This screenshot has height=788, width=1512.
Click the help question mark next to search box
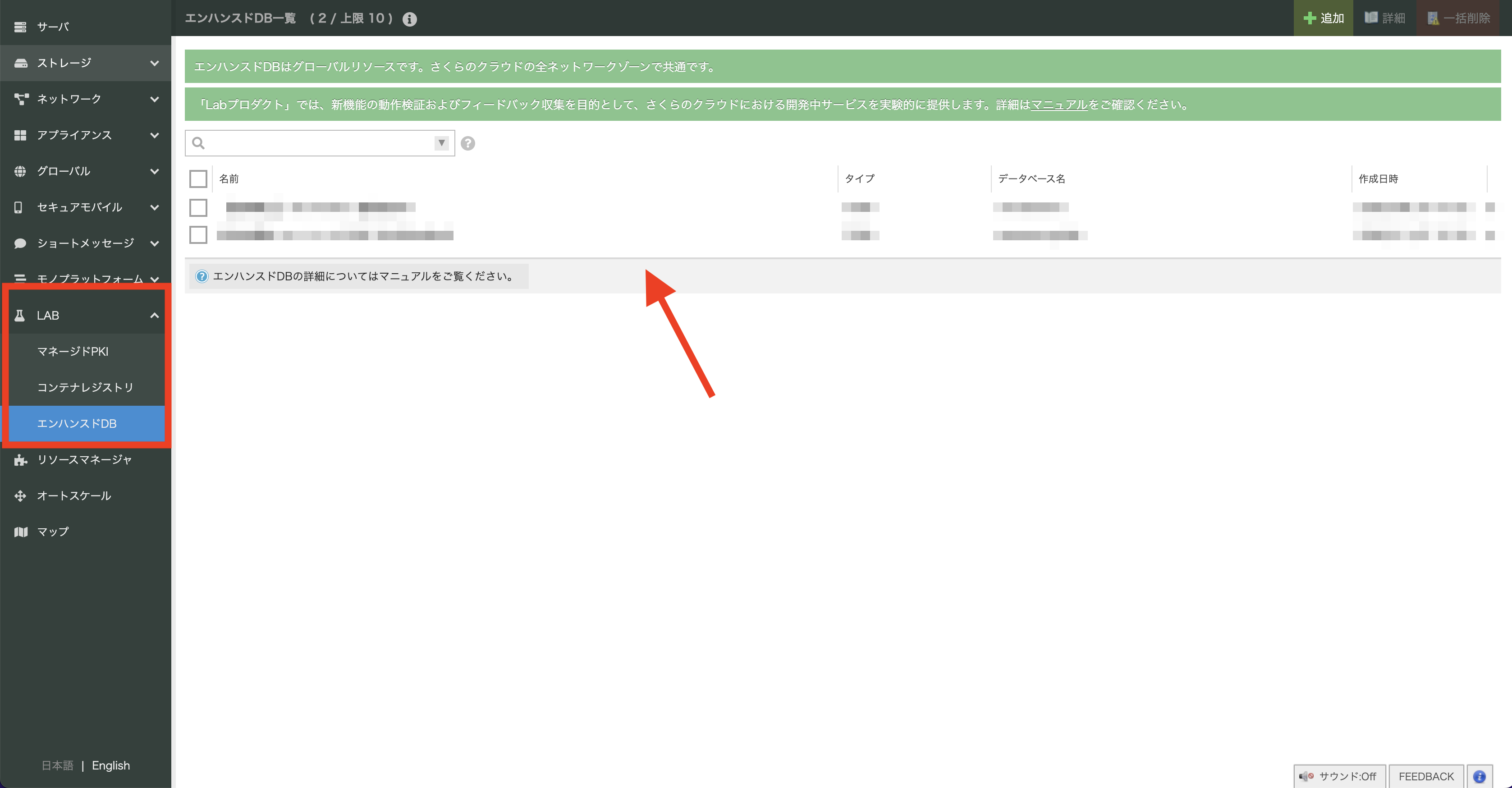coord(468,143)
